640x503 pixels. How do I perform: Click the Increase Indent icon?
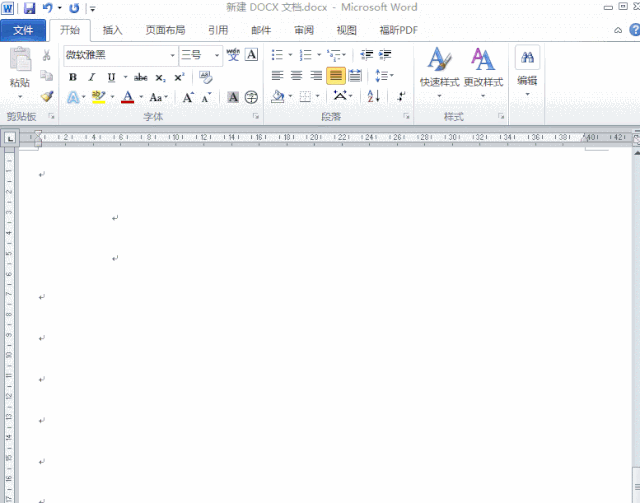point(385,55)
